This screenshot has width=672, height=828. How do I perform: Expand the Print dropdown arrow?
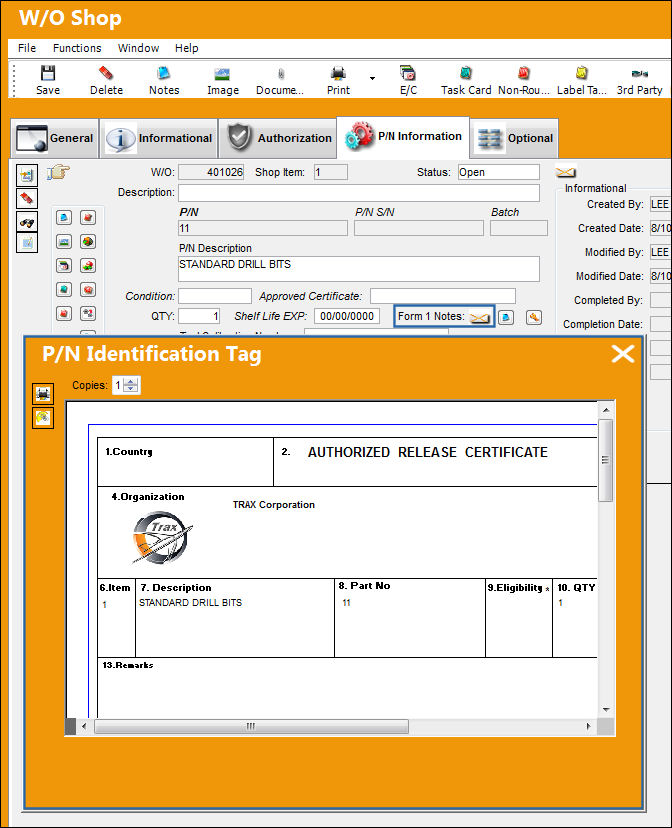372,78
